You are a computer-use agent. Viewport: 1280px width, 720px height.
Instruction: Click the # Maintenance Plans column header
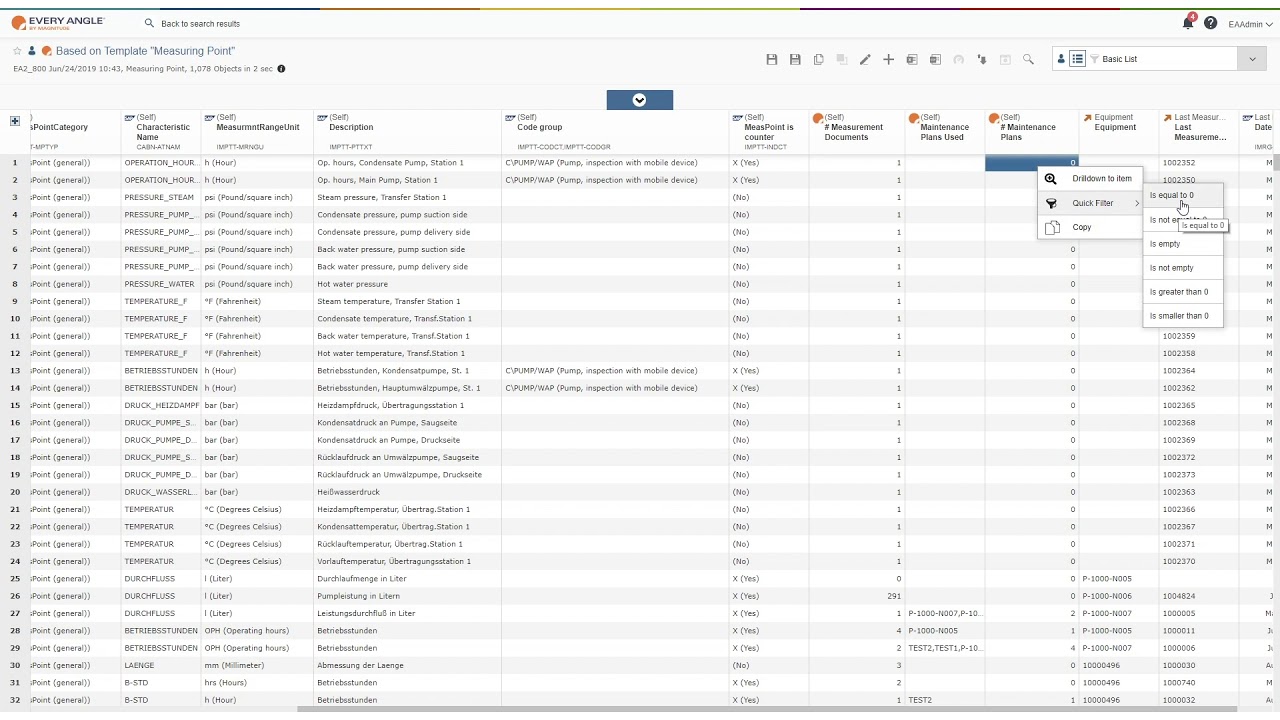pos(1031,132)
